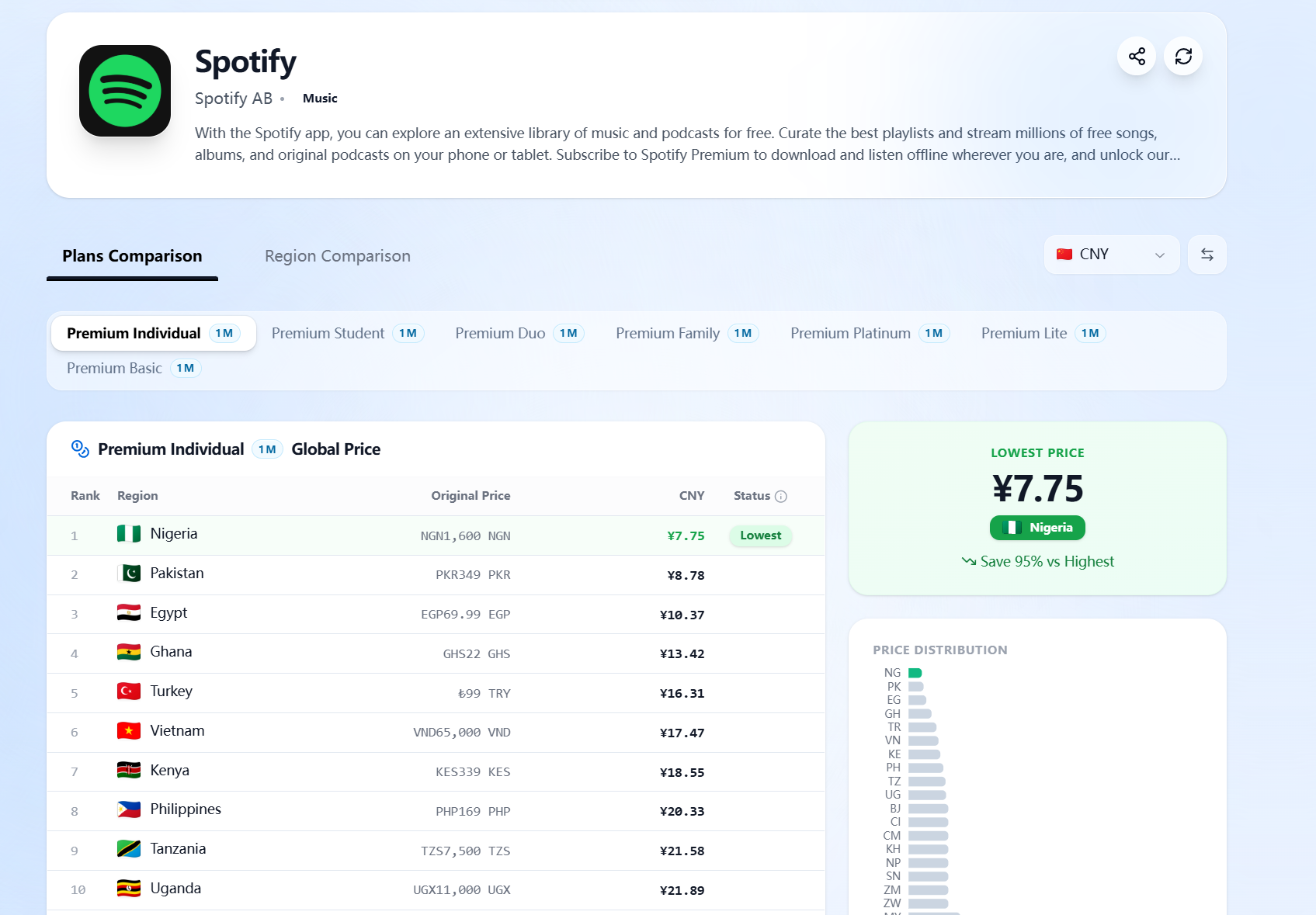
Task: Sort by the Rank column header
Action: (85, 496)
